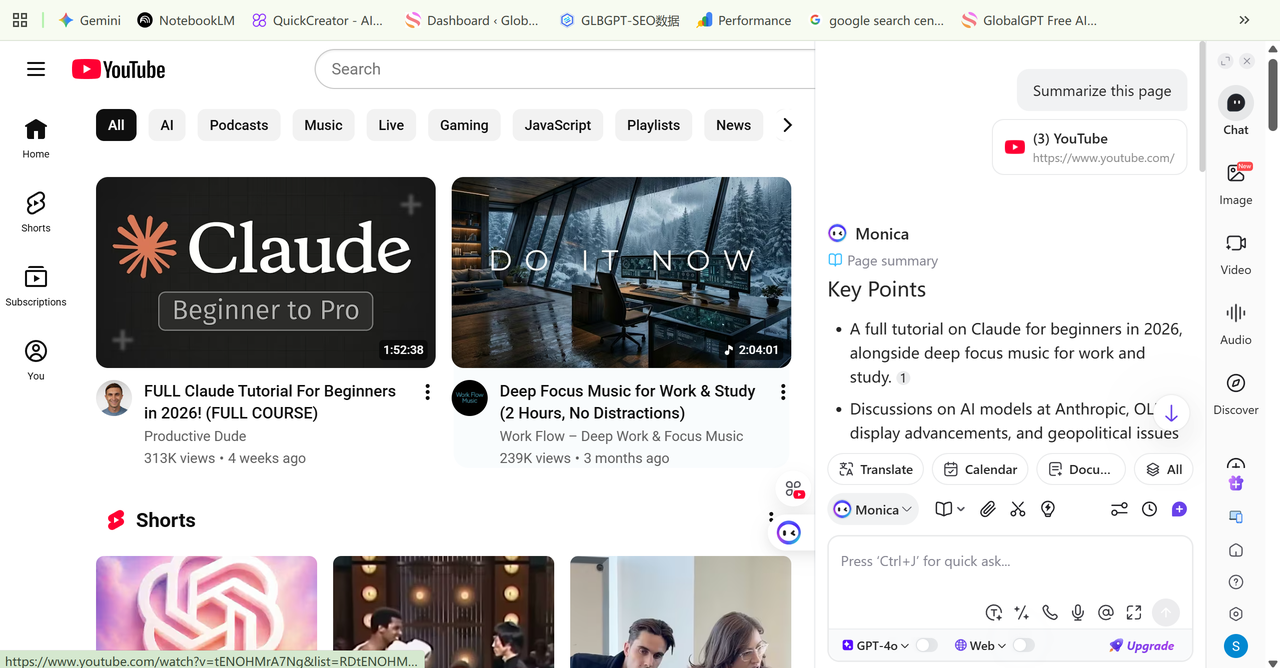Select the Podcasts category chip
Image resolution: width=1280 pixels, height=668 pixels.
click(239, 125)
